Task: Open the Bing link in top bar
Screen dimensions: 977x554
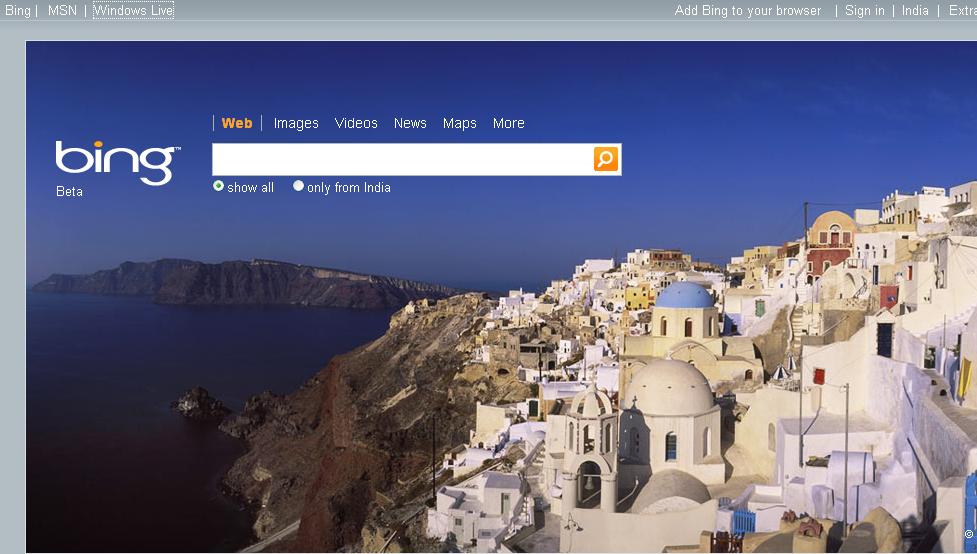Action: [x=17, y=11]
